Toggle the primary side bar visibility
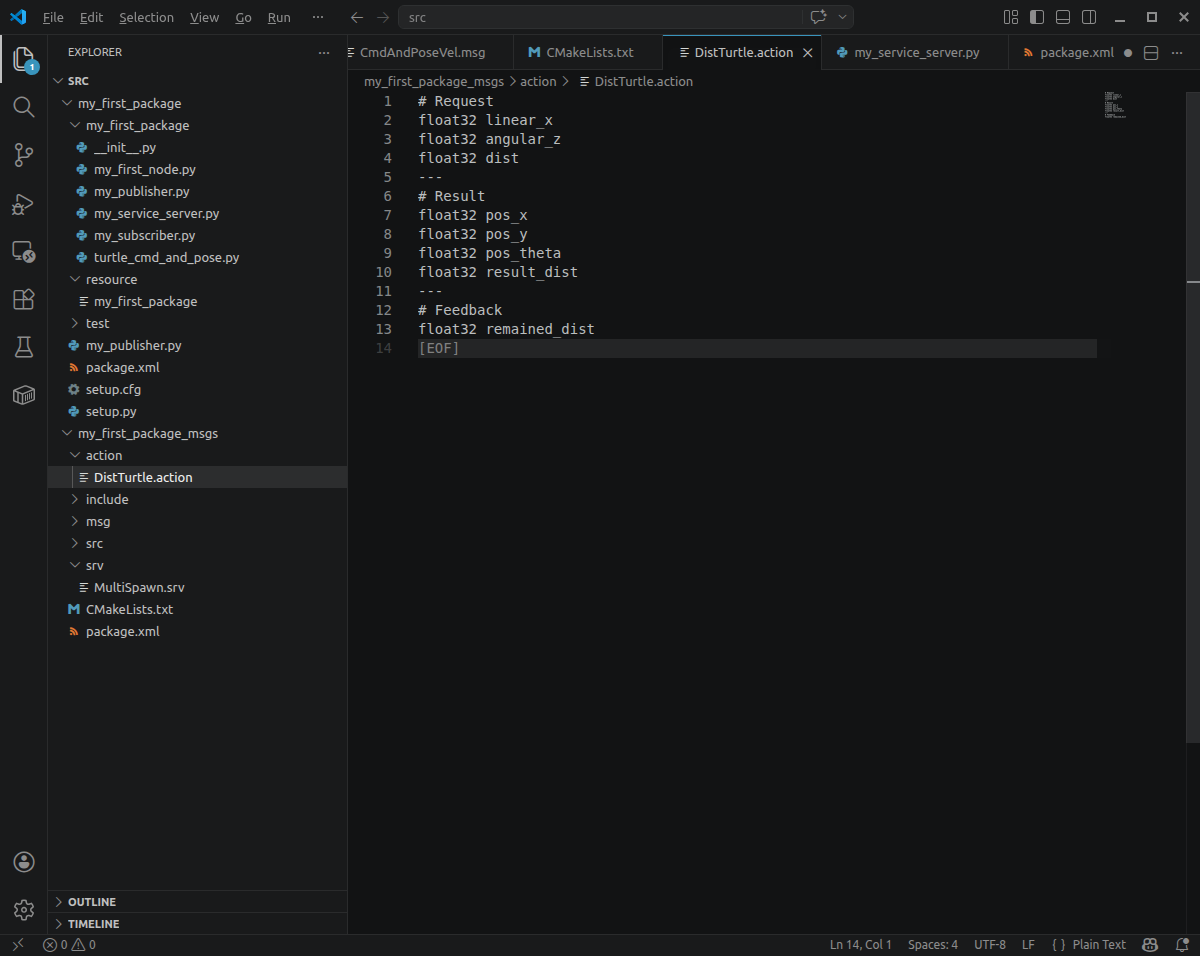1200x956 pixels. 1037,17
